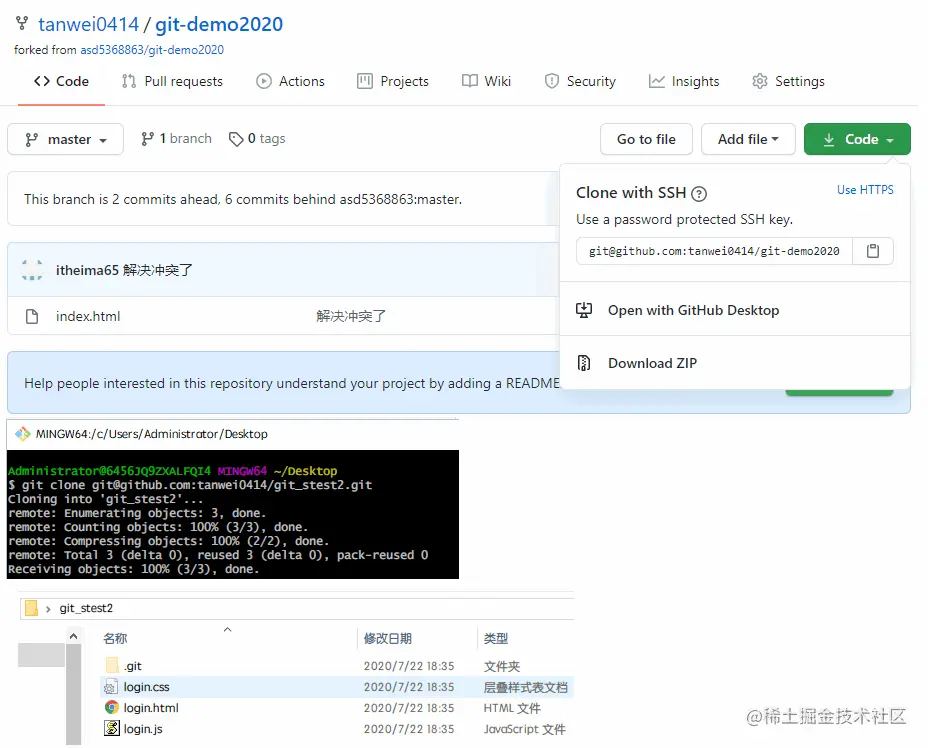Click the Use HTTPS link

point(865,190)
